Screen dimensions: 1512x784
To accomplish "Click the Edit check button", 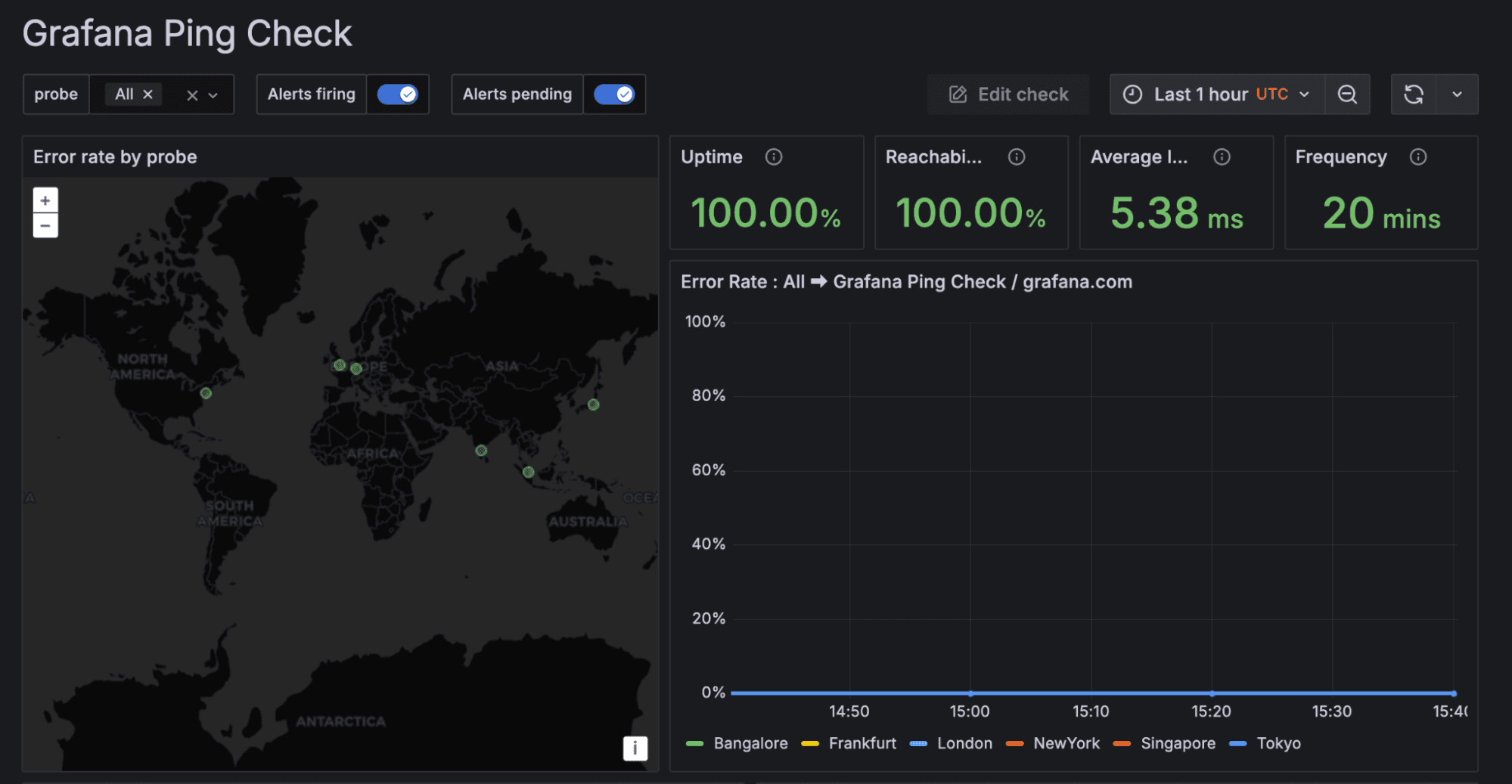I will coord(1008,94).
